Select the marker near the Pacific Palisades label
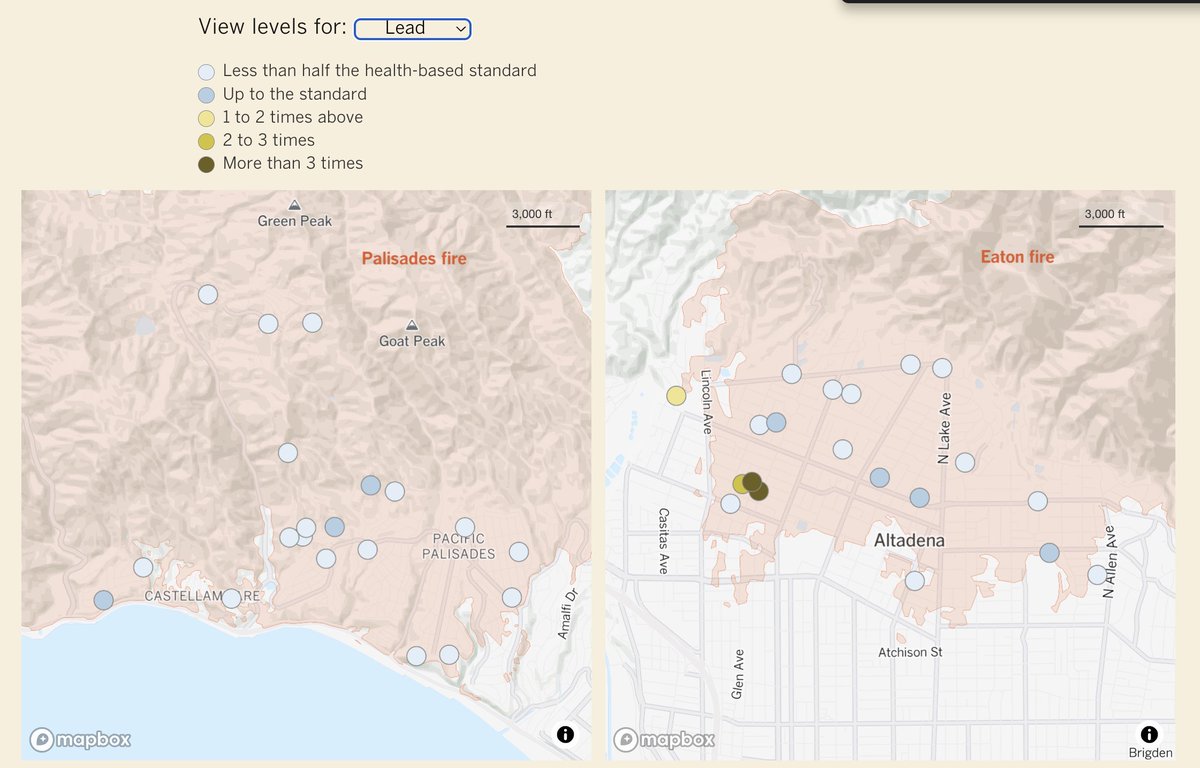The image size is (1200, 768). 463,525
